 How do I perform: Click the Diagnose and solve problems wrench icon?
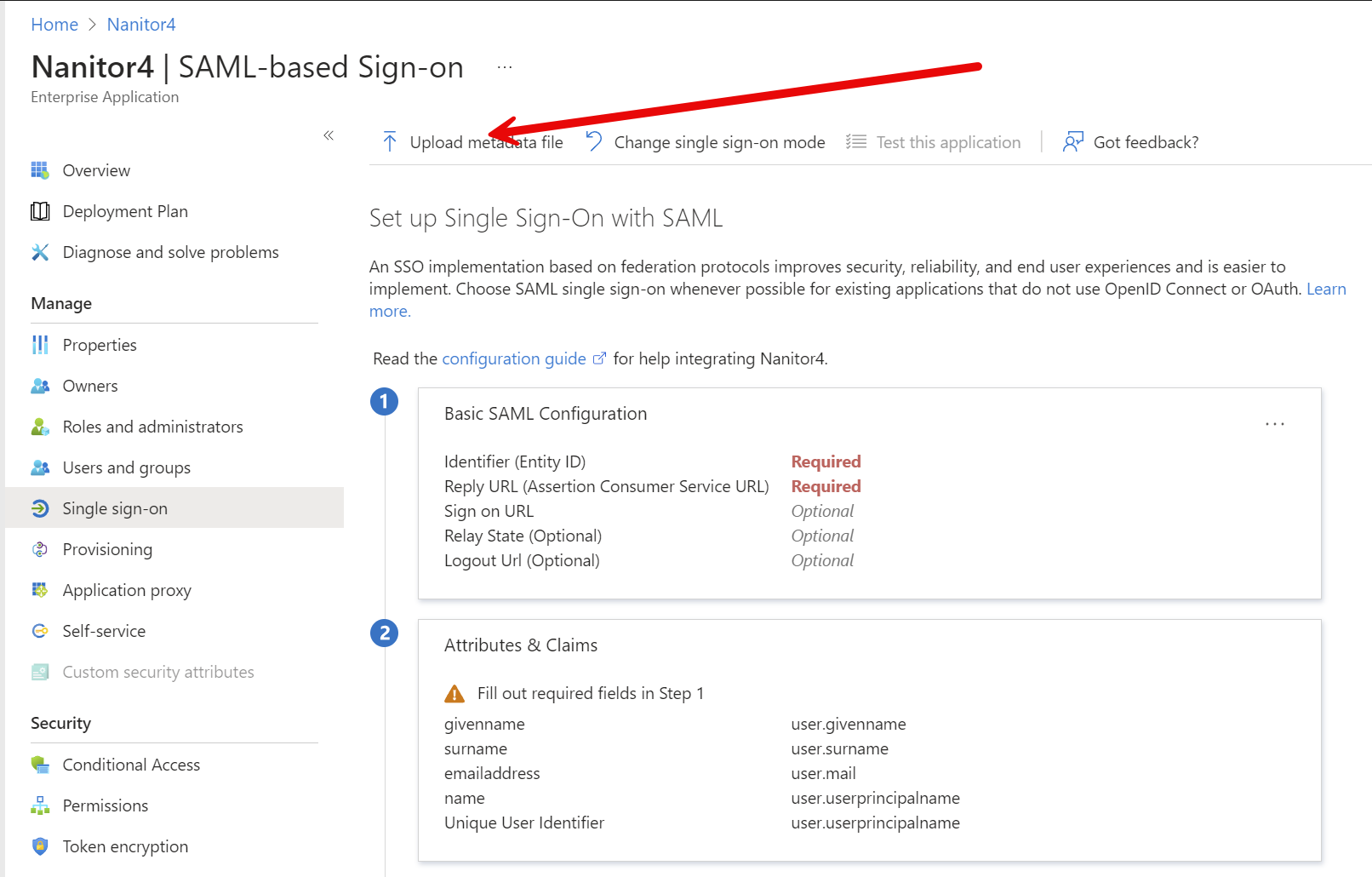[x=40, y=252]
